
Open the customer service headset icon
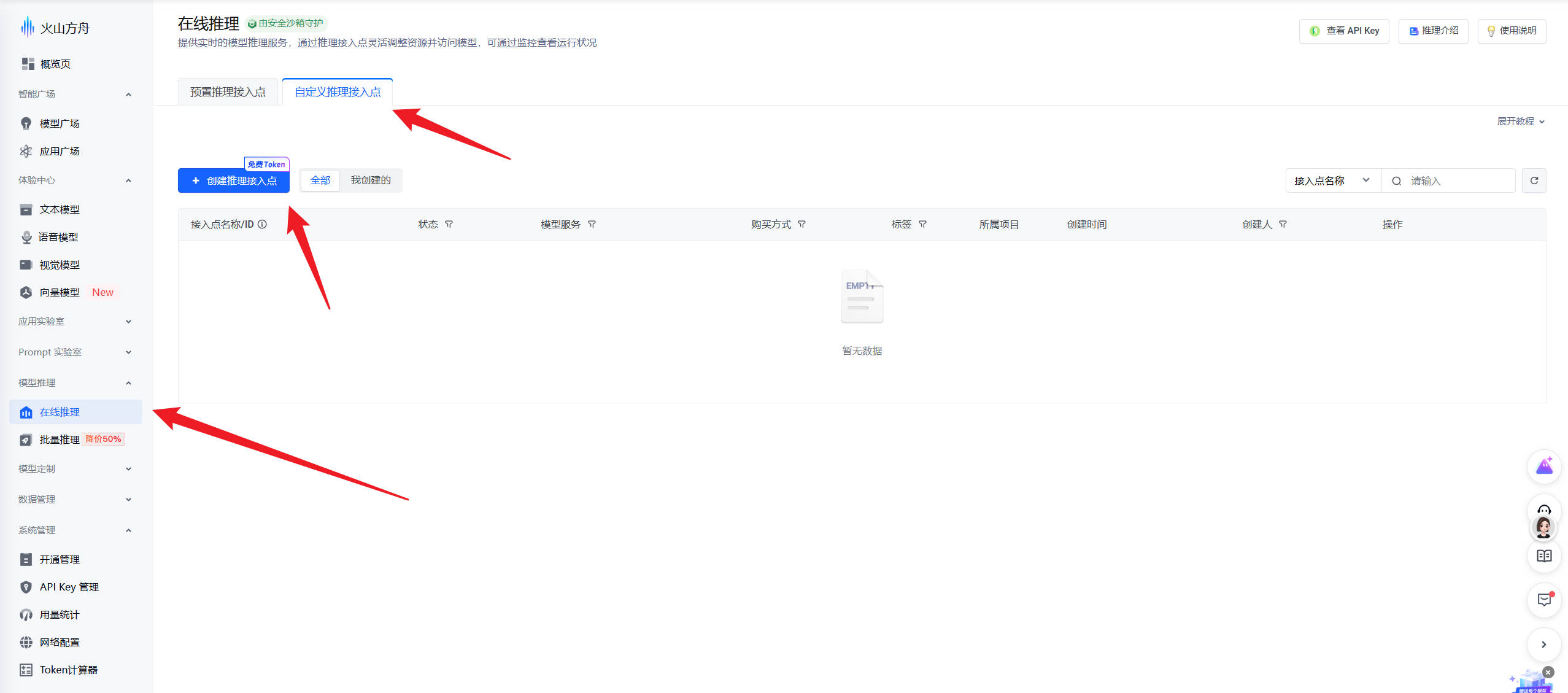(x=1544, y=509)
